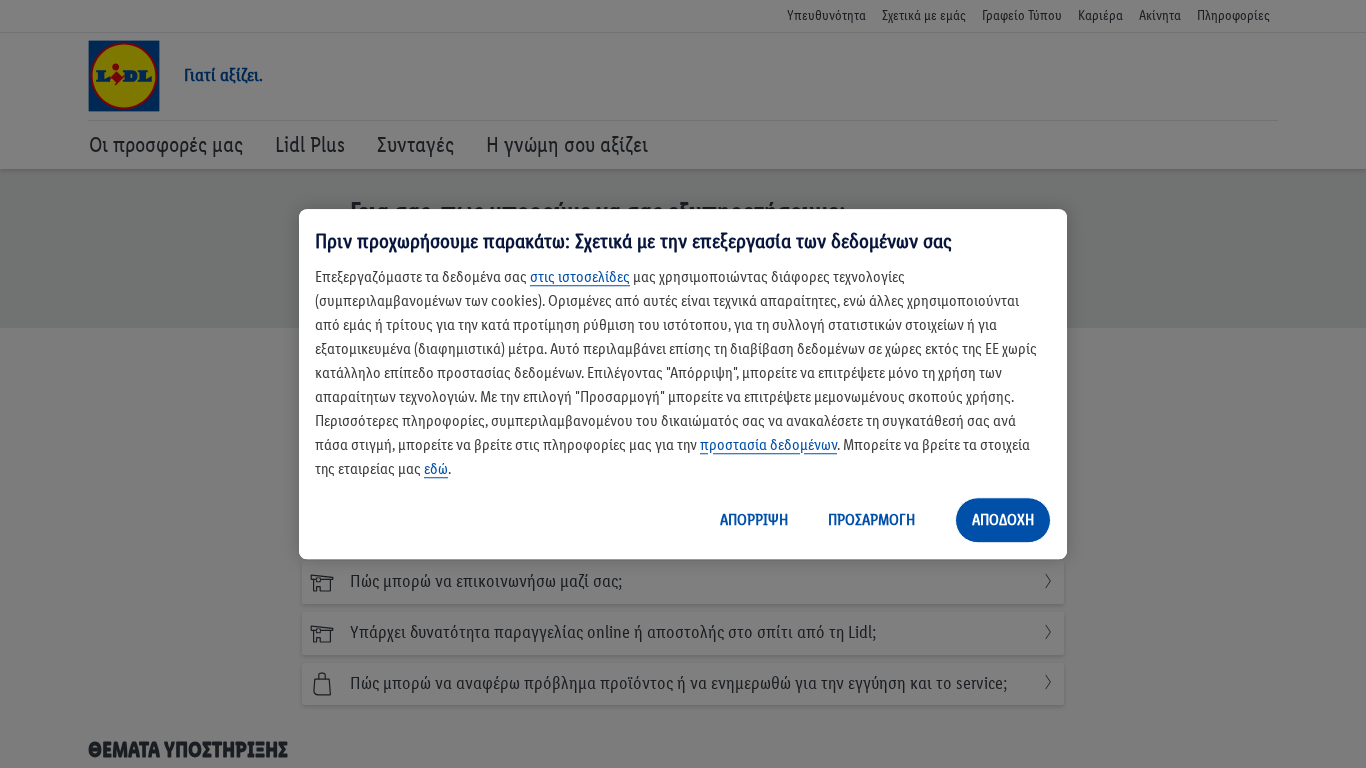This screenshot has width=1366, height=768.
Task: Open the Lidl Plus menu item
Action: coord(310,145)
